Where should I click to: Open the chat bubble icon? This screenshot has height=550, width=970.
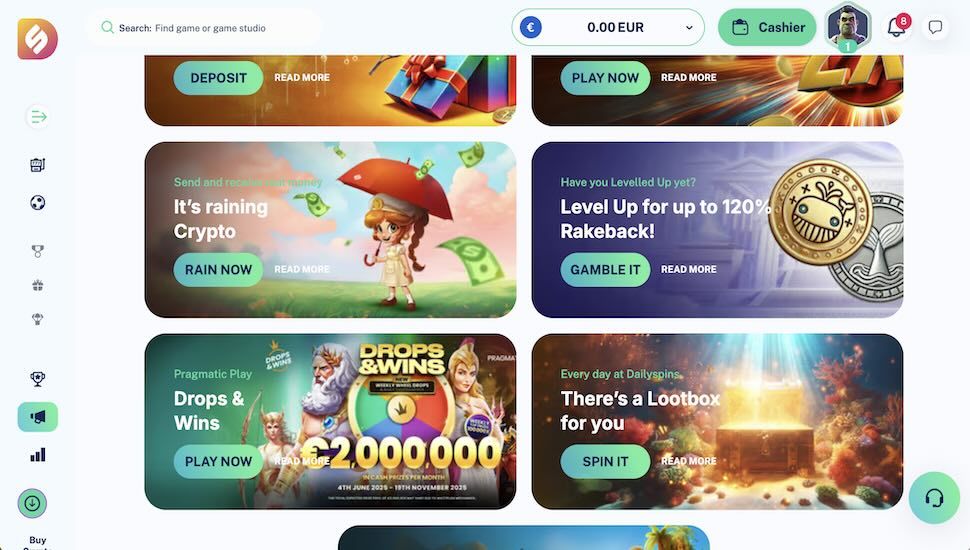935,27
